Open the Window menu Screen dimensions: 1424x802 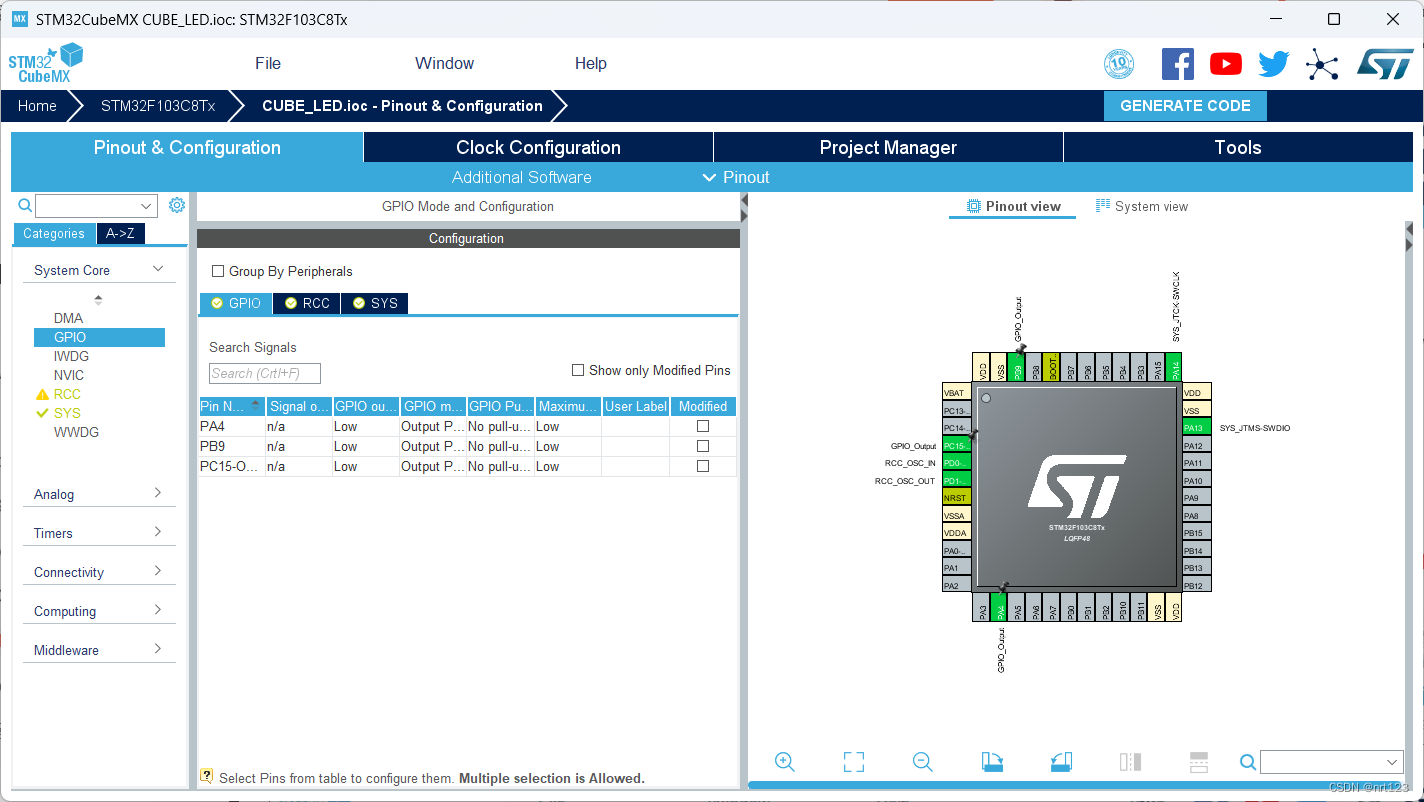[x=444, y=63]
